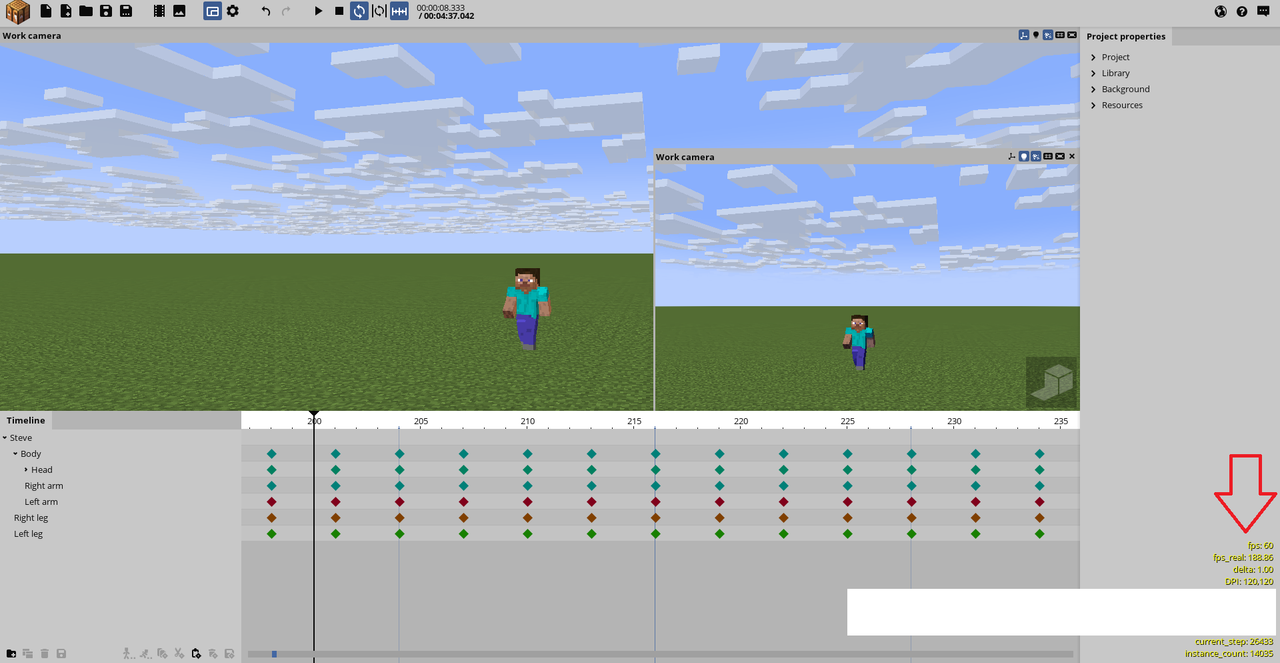
Task: Select the Right leg timeline row
Action: (x=120, y=518)
